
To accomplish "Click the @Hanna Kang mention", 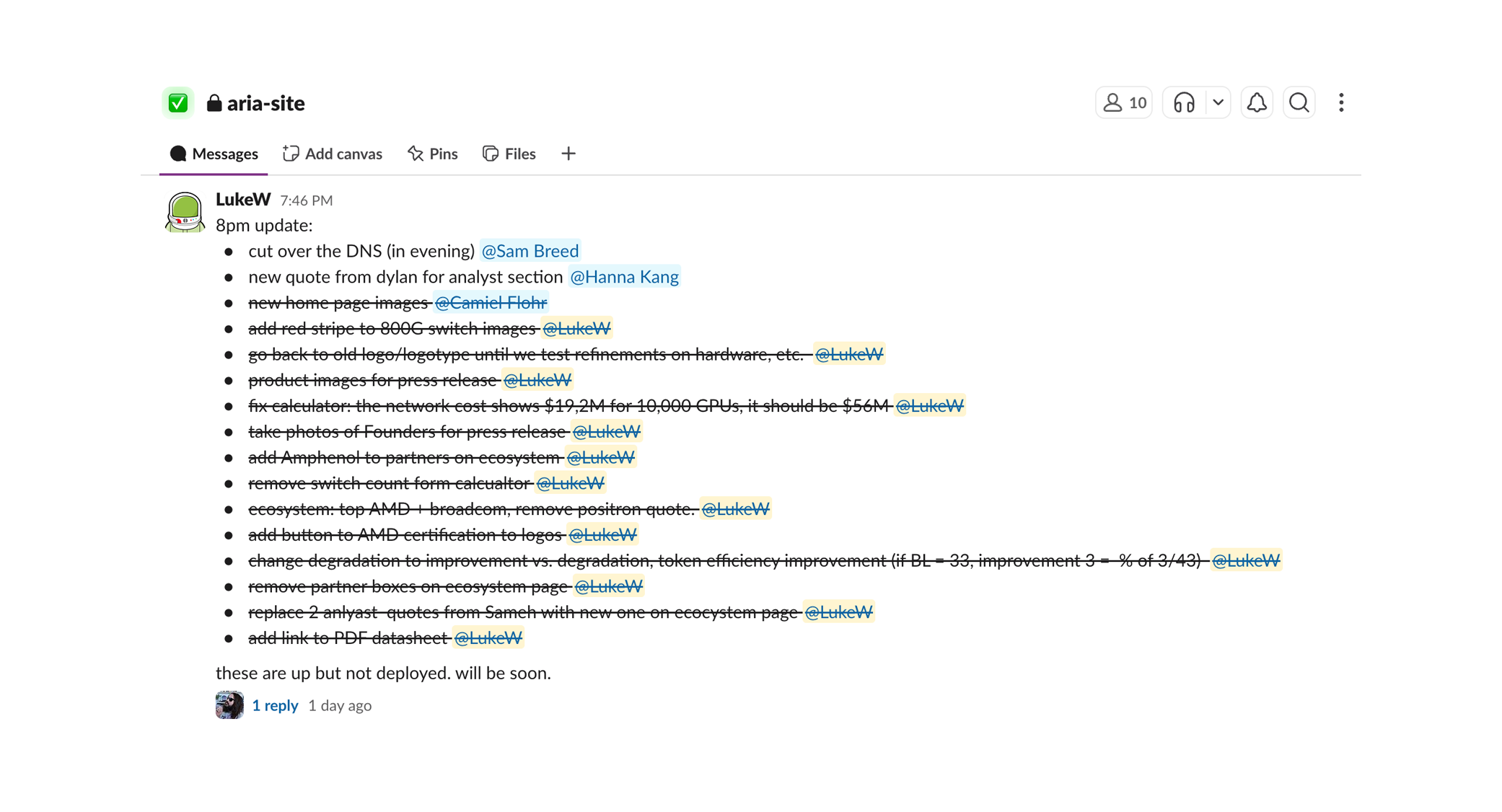I will [x=624, y=277].
